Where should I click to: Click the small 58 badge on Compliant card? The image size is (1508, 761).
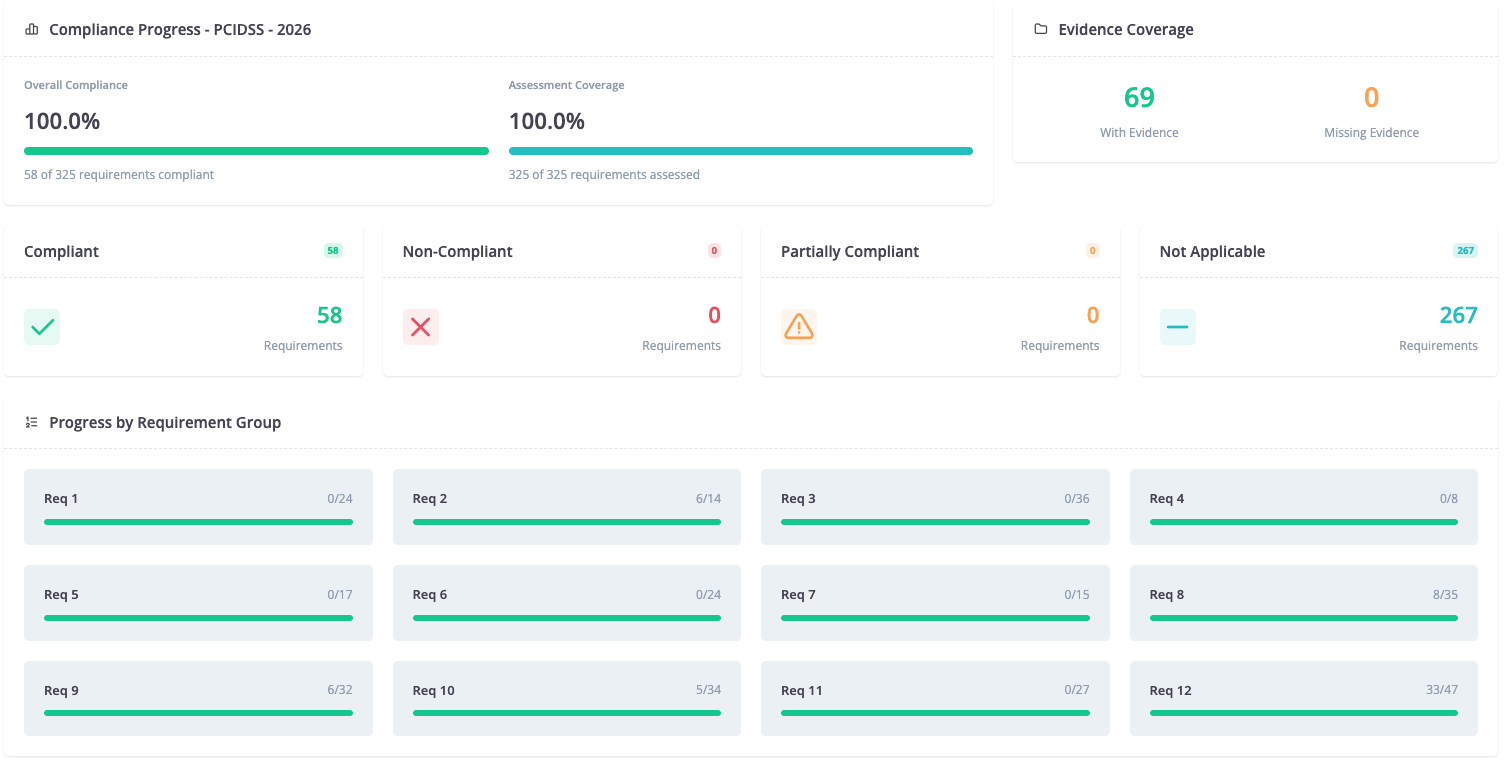point(333,251)
